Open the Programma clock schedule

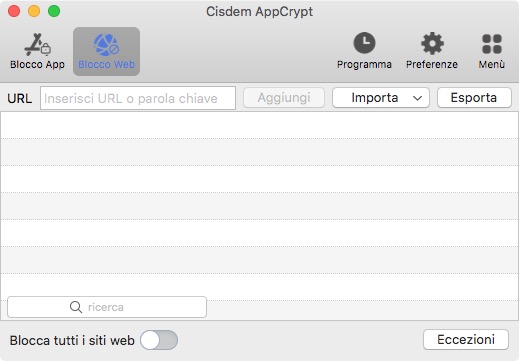(x=364, y=43)
